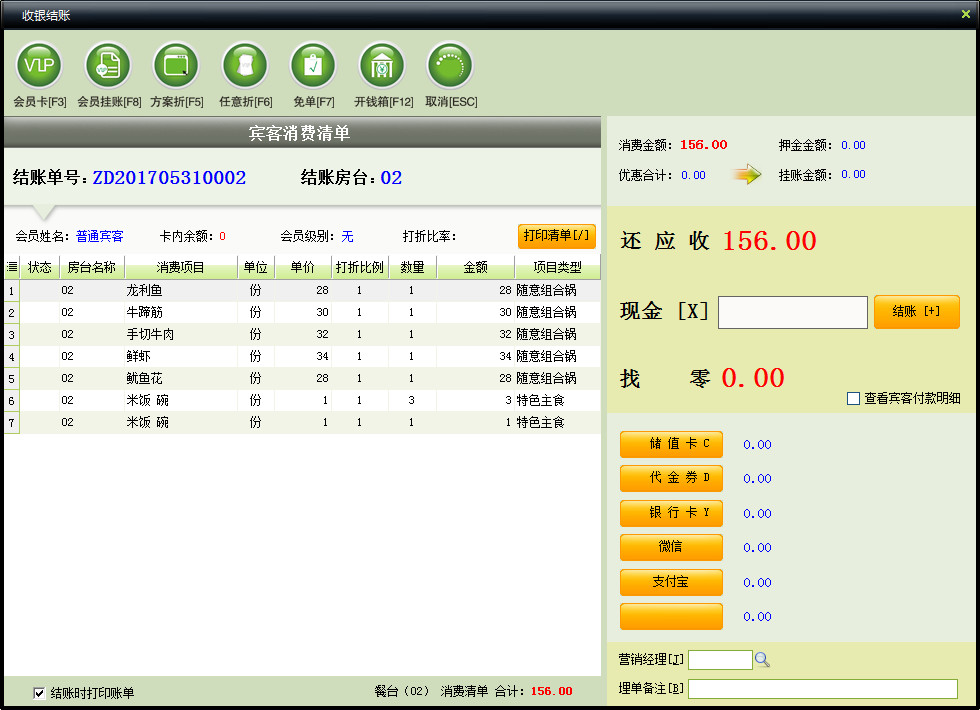This screenshot has height=710, width=980.
Task: Click the 单价 column header
Action: point(302,267)
